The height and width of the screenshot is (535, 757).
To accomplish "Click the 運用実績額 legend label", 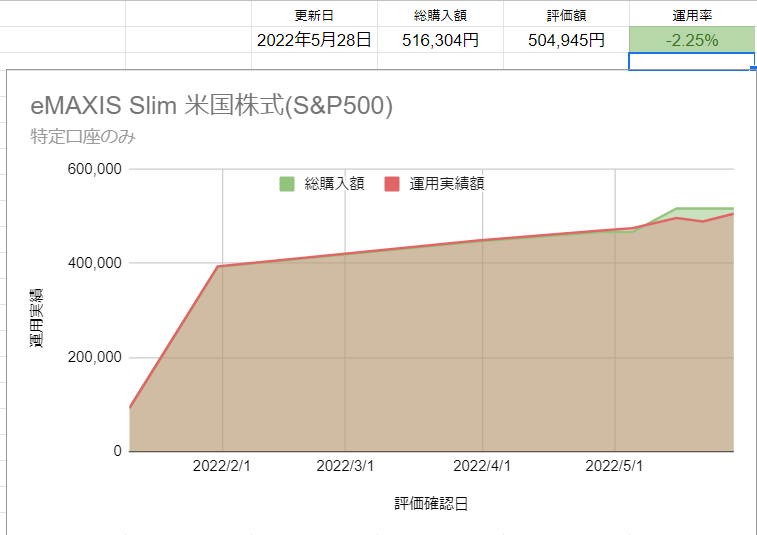I will (447, 184).
